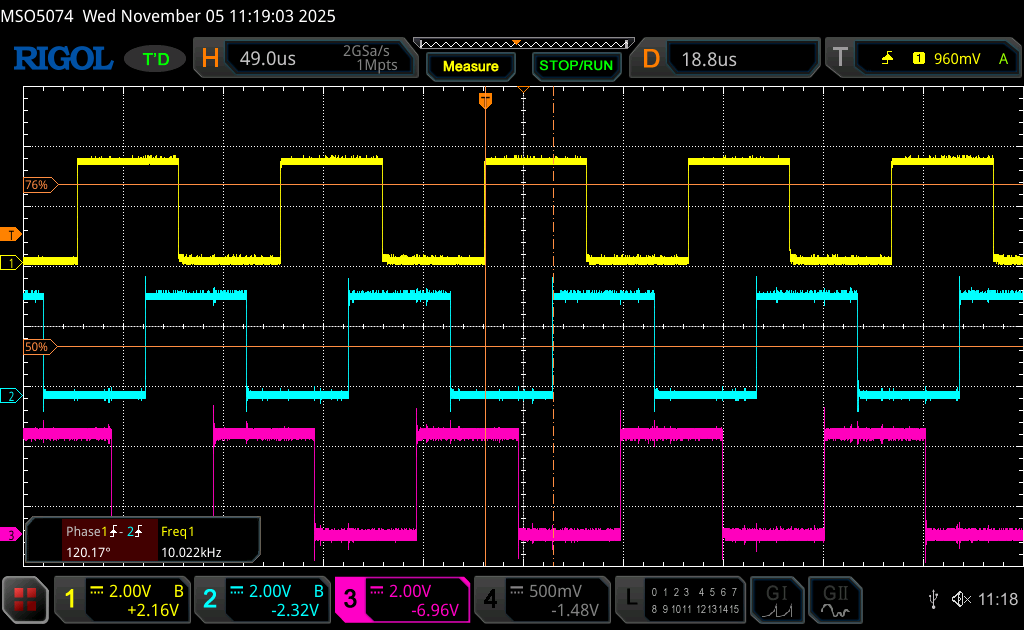This screenshot has width=1024, height=630.
Task: Toggle channel 1 yellow label
Action: (70, 599)
